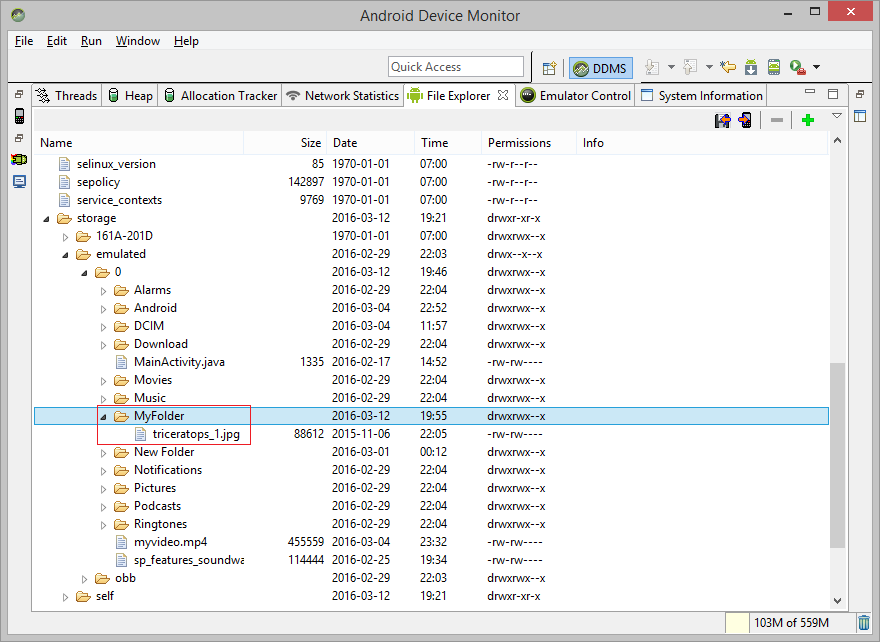Click the green plus new folder icon

[808, 120]
